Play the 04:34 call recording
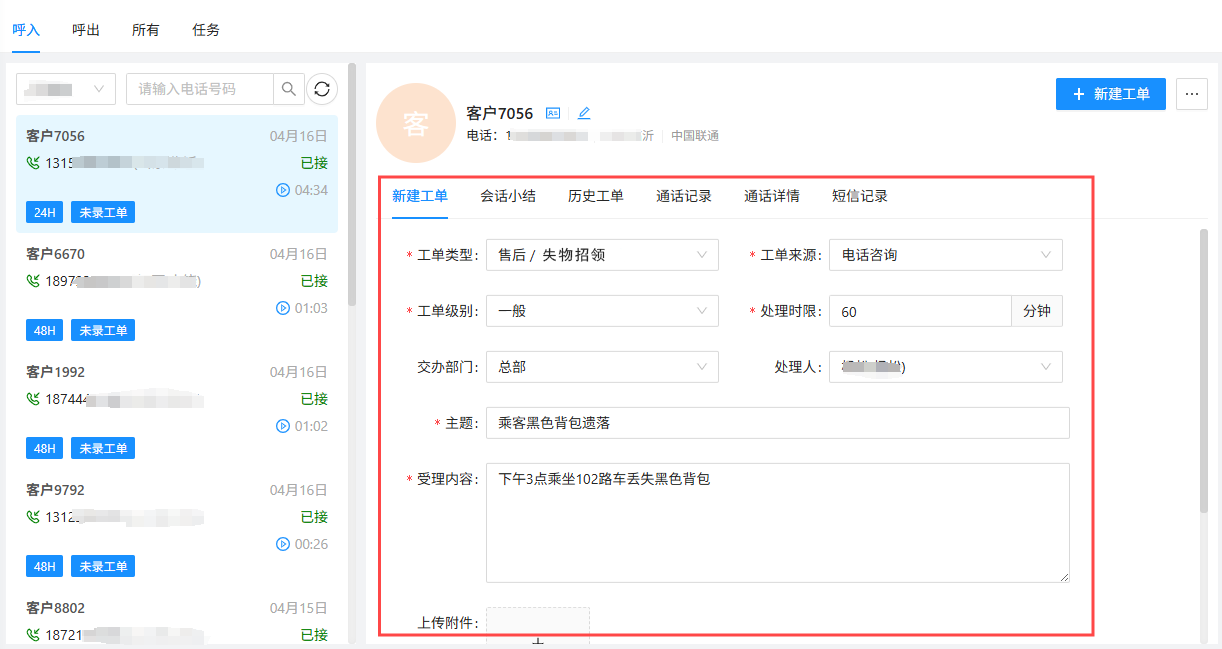Viewport: 1222px width, 649px height. [283, 190]
